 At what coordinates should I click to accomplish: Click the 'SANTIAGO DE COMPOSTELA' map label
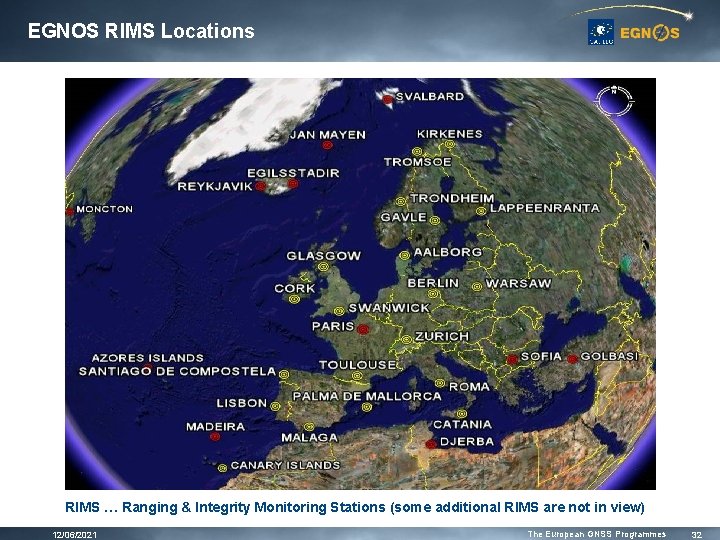177,371
